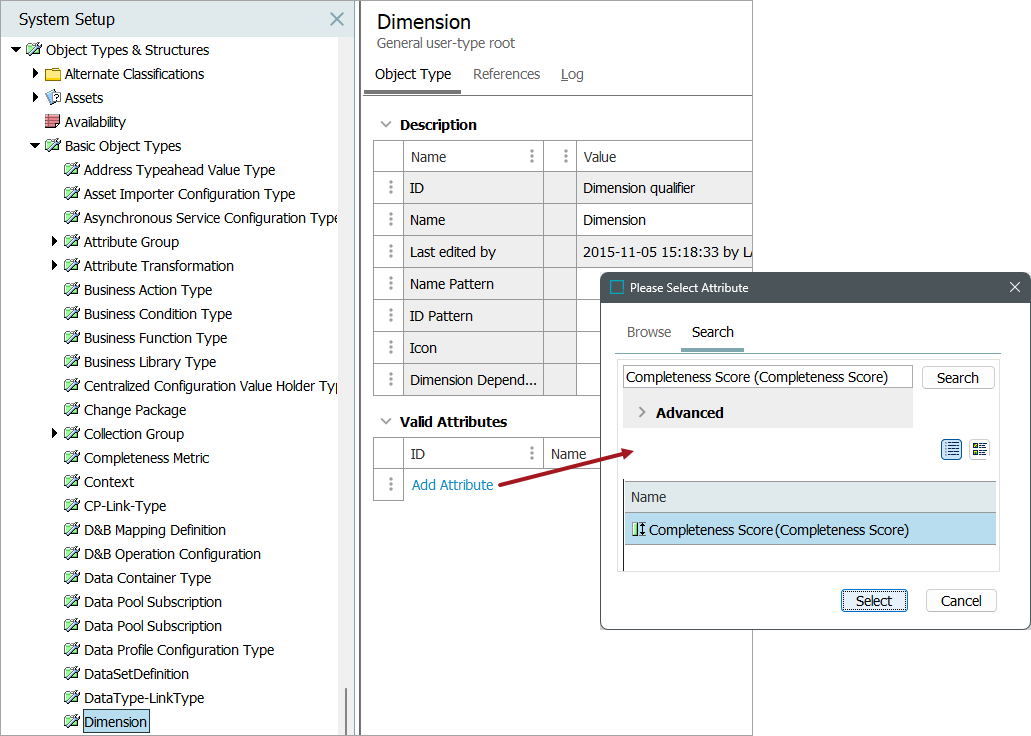Close the System Setup panel
The width and height of the screenshot is (1031, 736).
click(337, 19)
